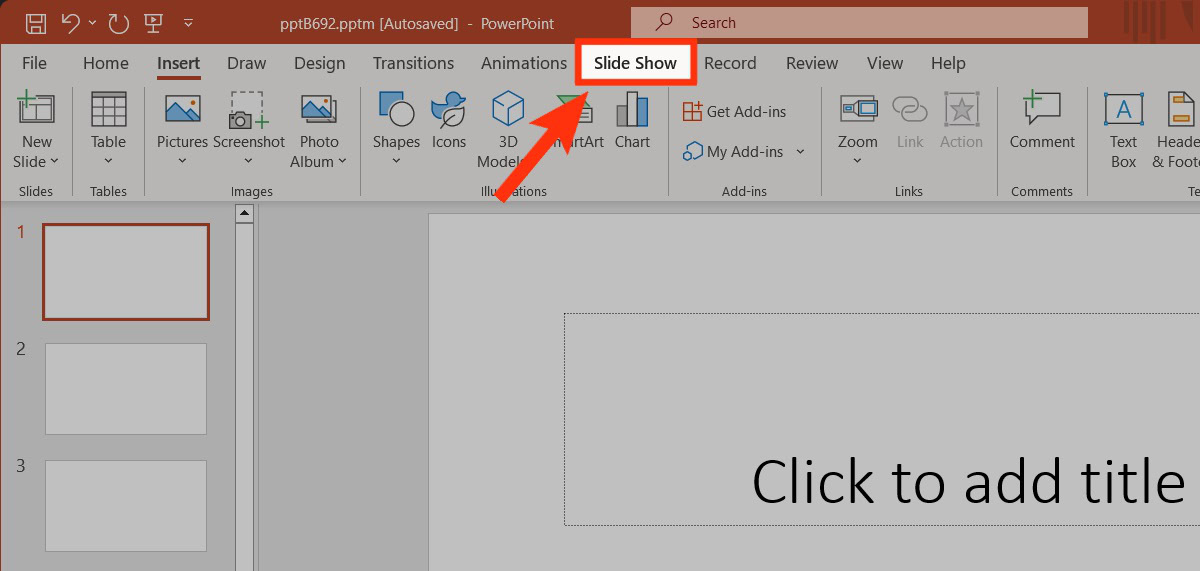The image size is (1200, 571).
Task: Click the My Add-ins button
Action: point(734,152)
